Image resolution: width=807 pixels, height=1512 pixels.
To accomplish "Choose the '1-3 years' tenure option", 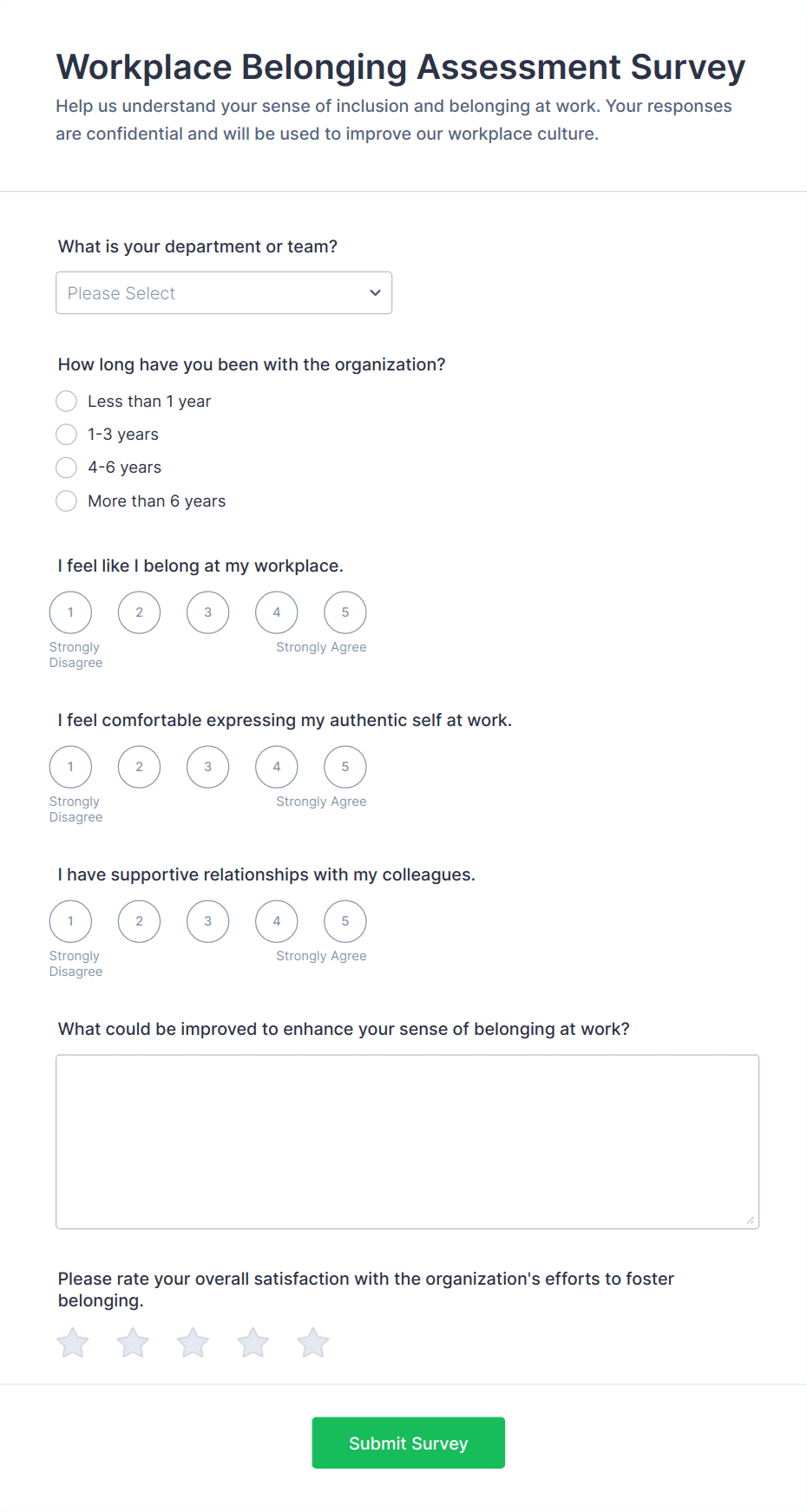I will (66, 434).
